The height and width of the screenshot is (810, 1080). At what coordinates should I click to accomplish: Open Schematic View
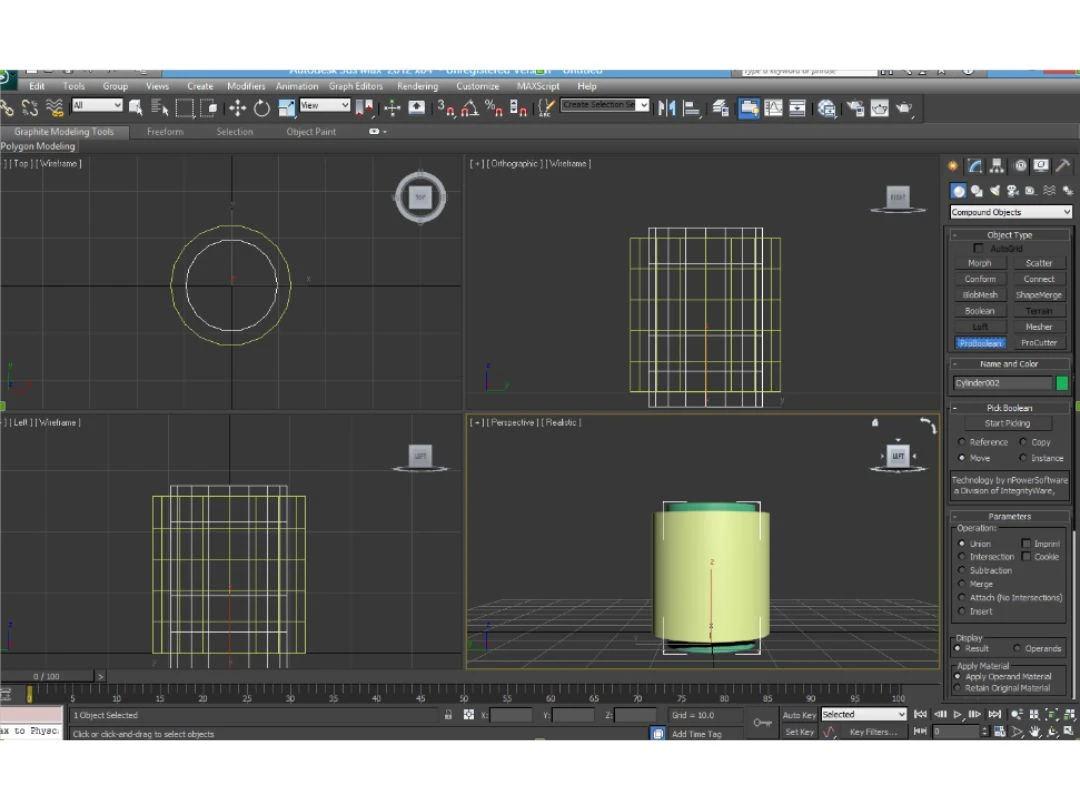798,107
